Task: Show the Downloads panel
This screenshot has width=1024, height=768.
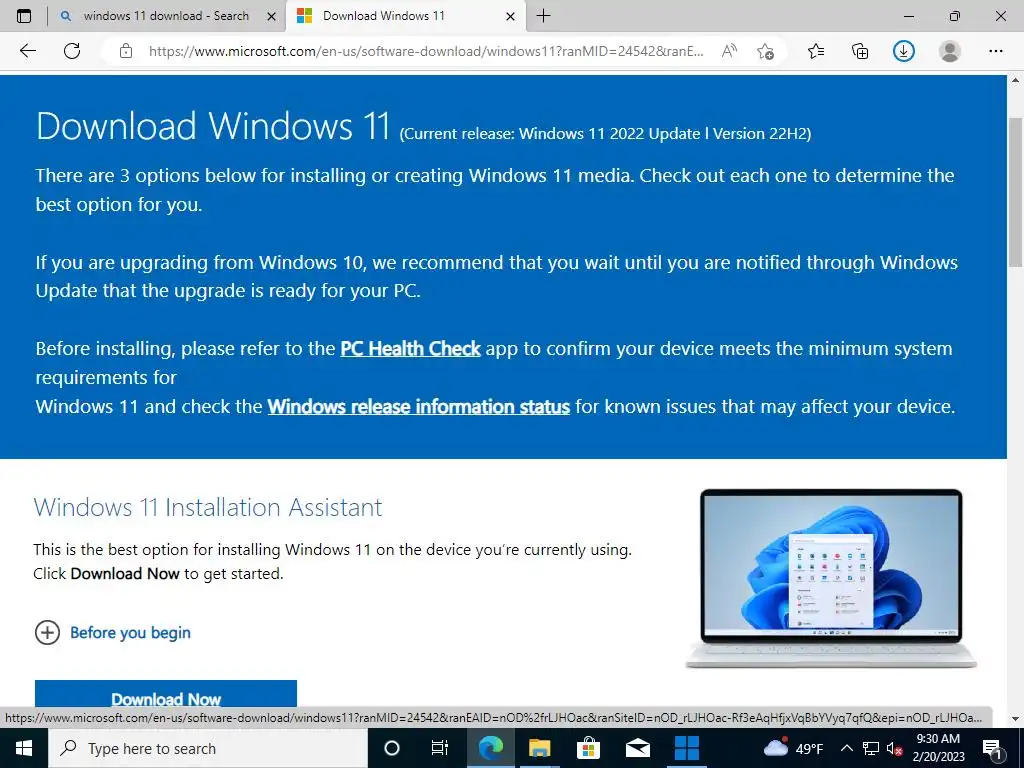Action: pos(904,51)
